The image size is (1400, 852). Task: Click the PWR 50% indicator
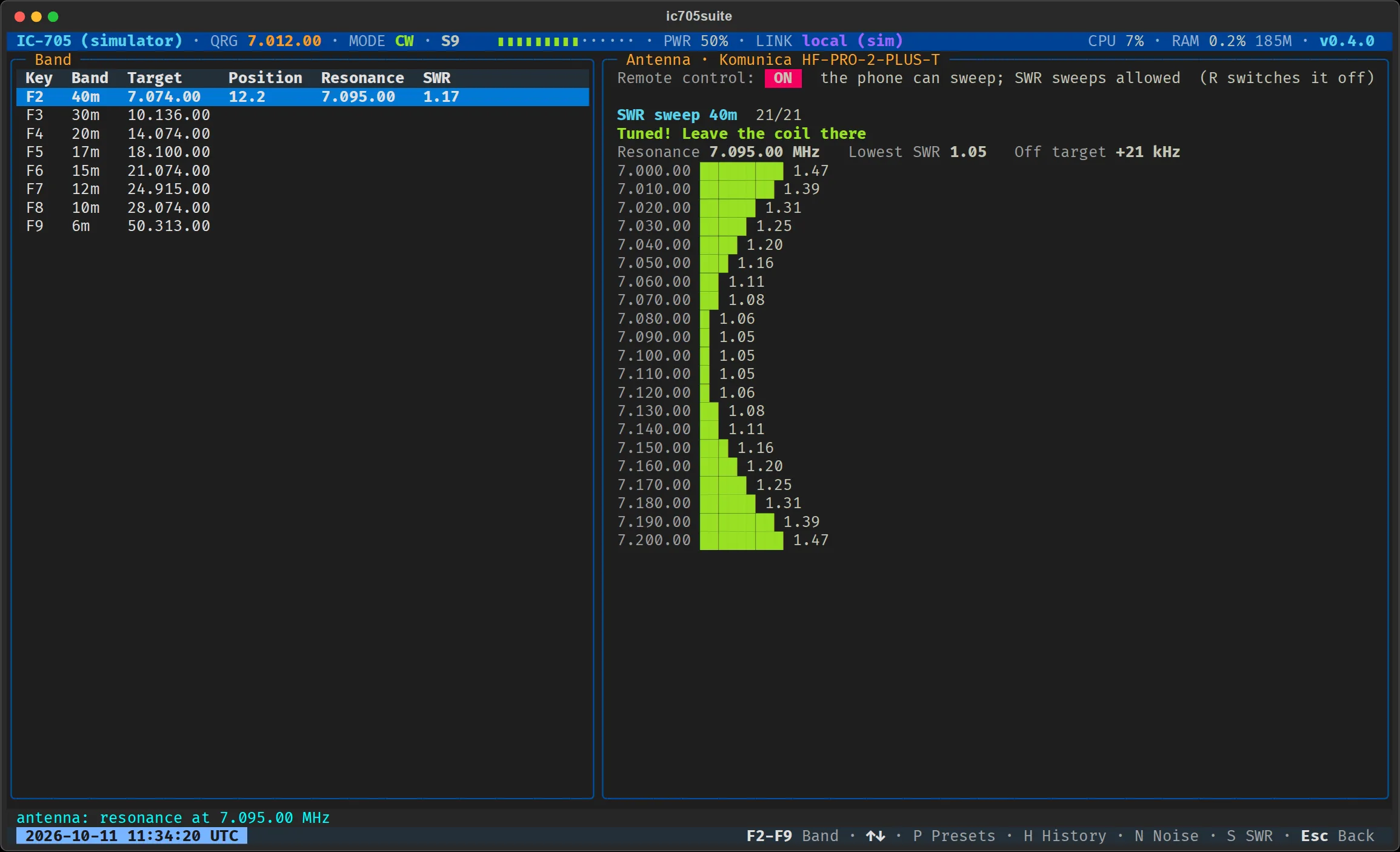click(x=696, y=41)
